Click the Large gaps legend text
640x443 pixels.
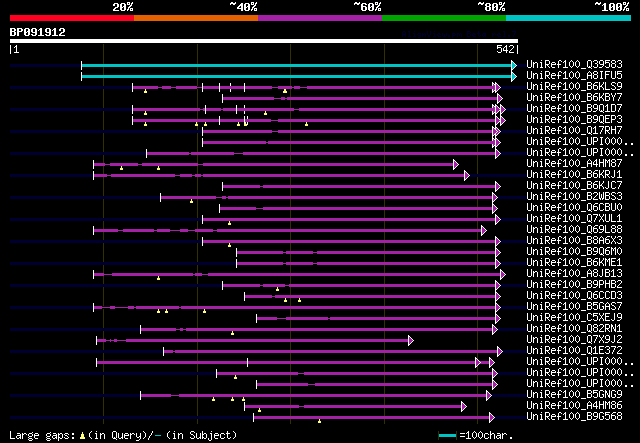42,435
